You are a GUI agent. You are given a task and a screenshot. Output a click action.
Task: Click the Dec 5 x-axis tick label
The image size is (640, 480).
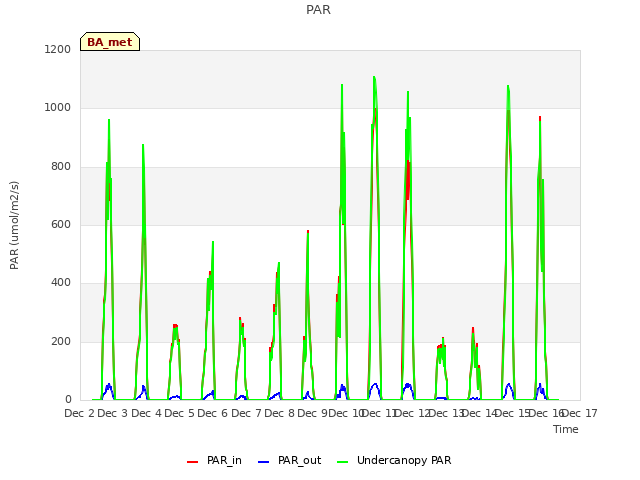179,413
